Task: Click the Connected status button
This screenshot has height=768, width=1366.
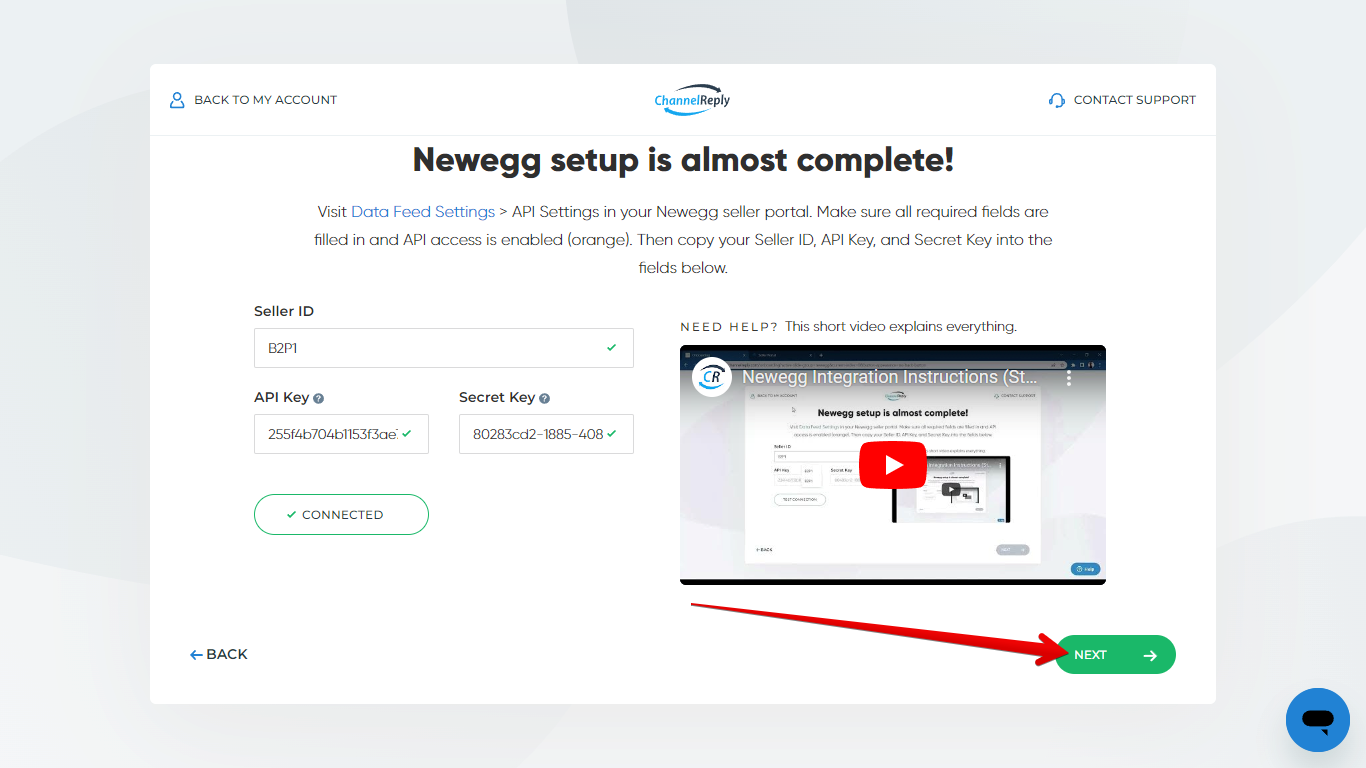Action: click(341, 514)
